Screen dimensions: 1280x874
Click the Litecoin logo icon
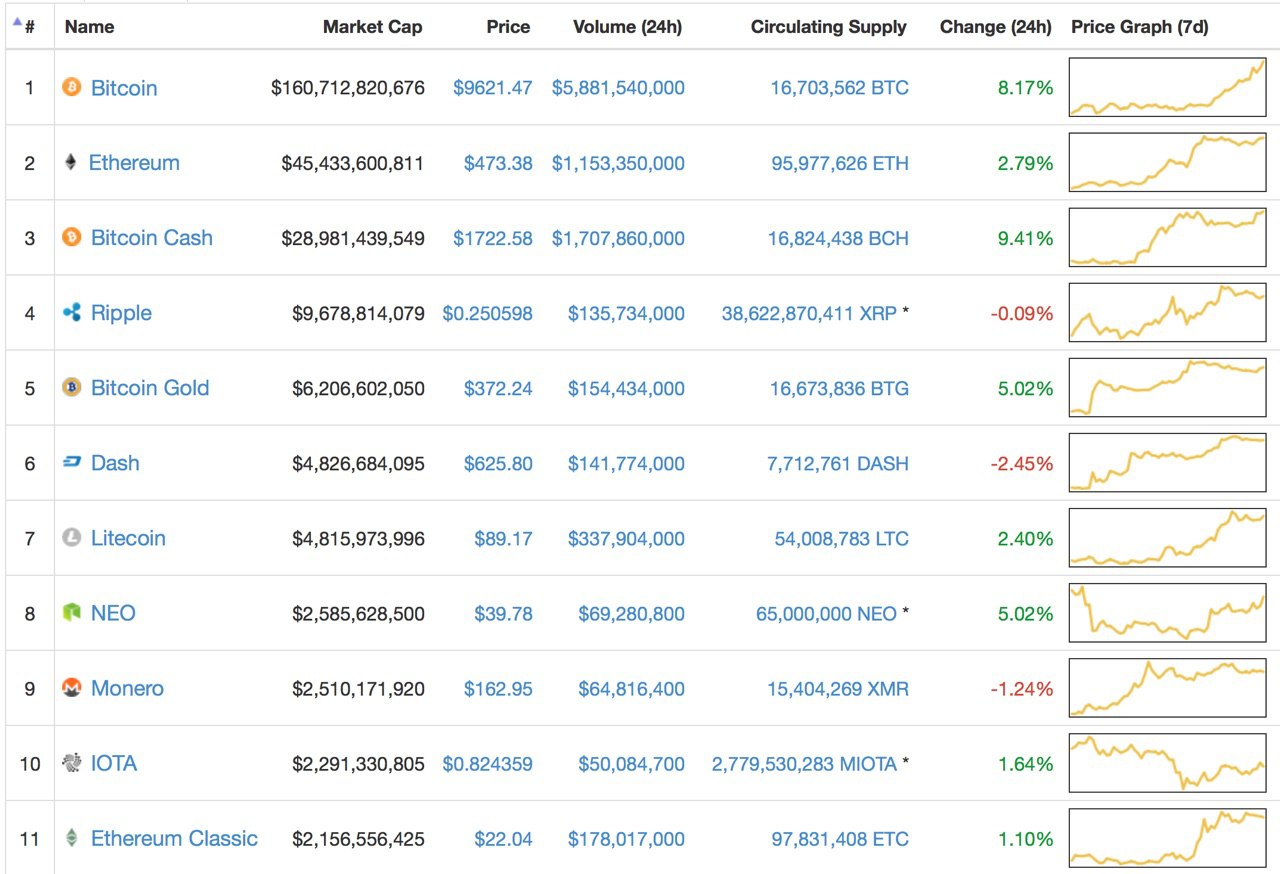click(71, 538)
